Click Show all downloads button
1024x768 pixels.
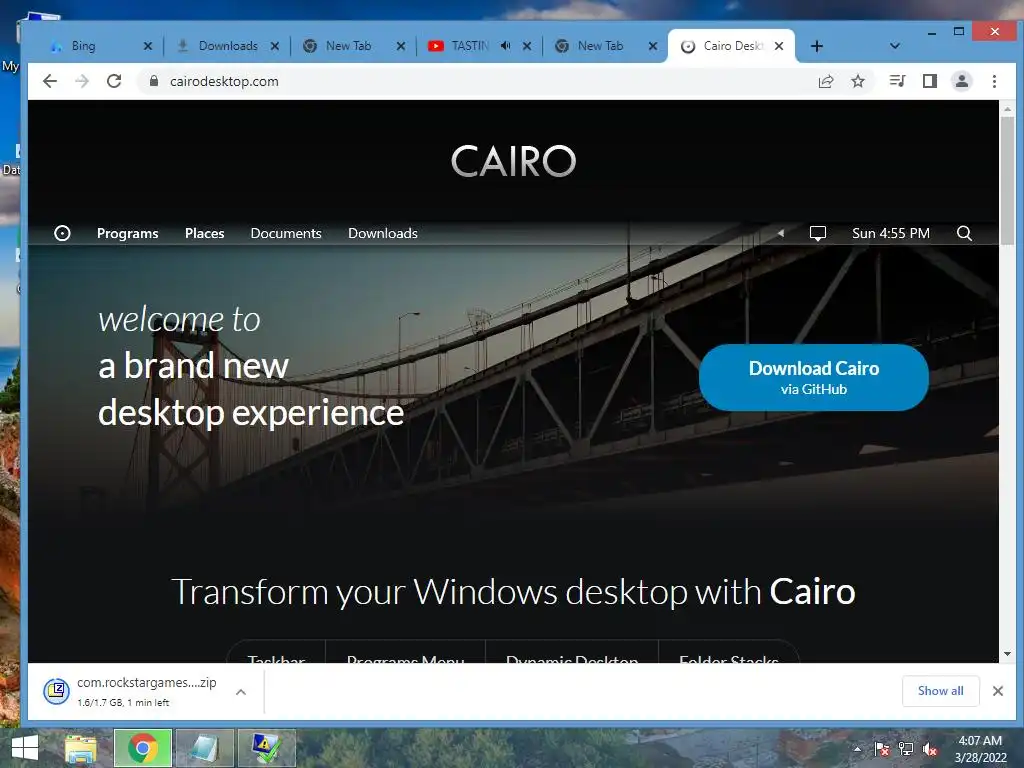[x=940, y=691]
